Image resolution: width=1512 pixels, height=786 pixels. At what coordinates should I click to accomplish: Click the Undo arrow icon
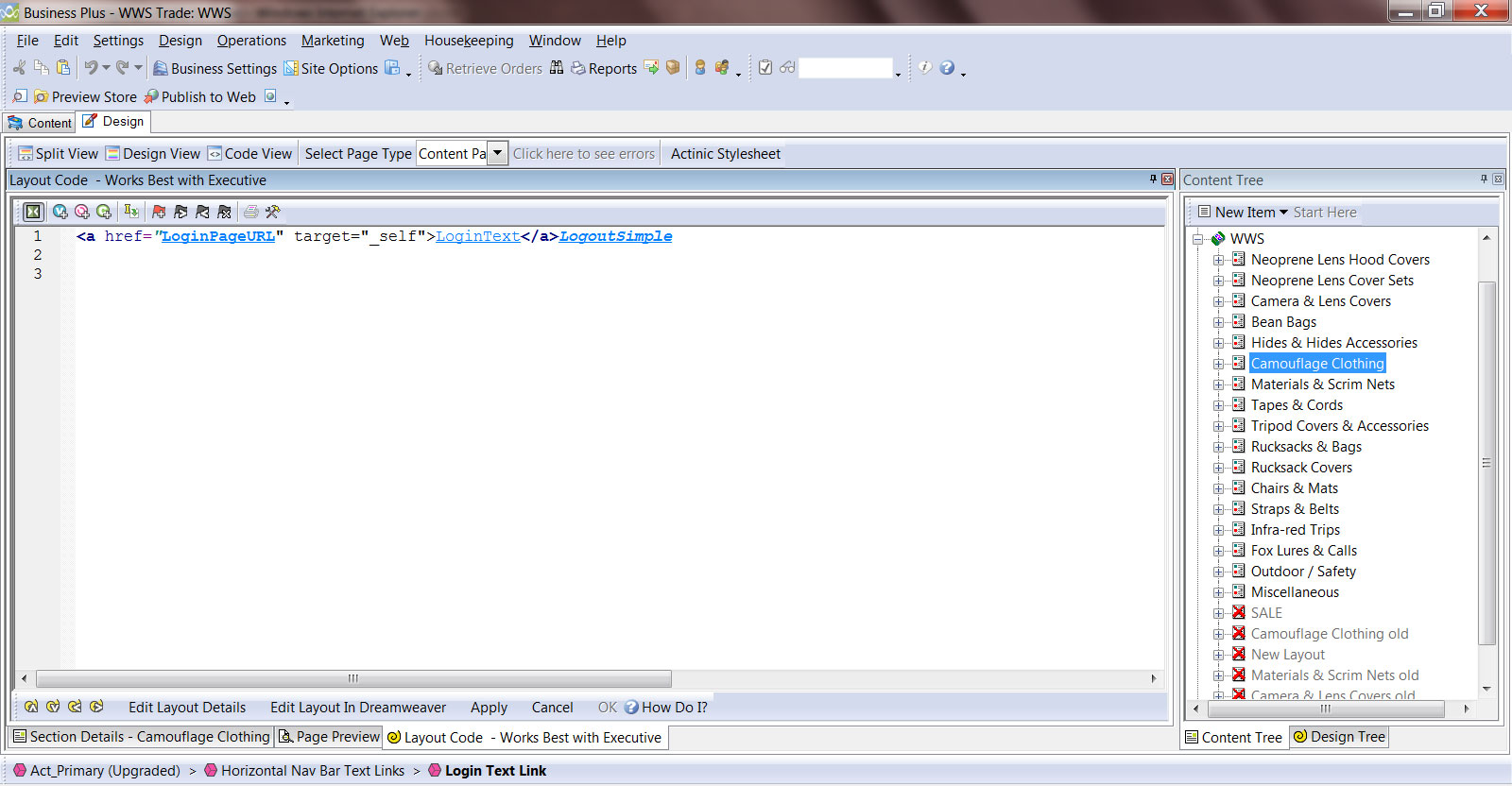(91, 68)
